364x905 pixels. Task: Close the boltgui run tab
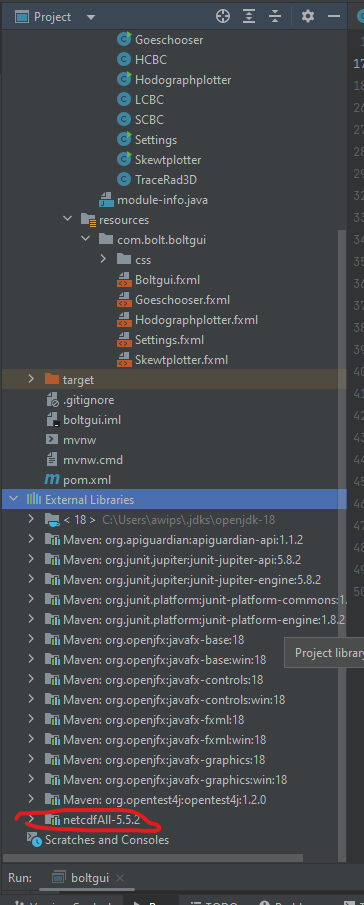click(x=119, y=878)
